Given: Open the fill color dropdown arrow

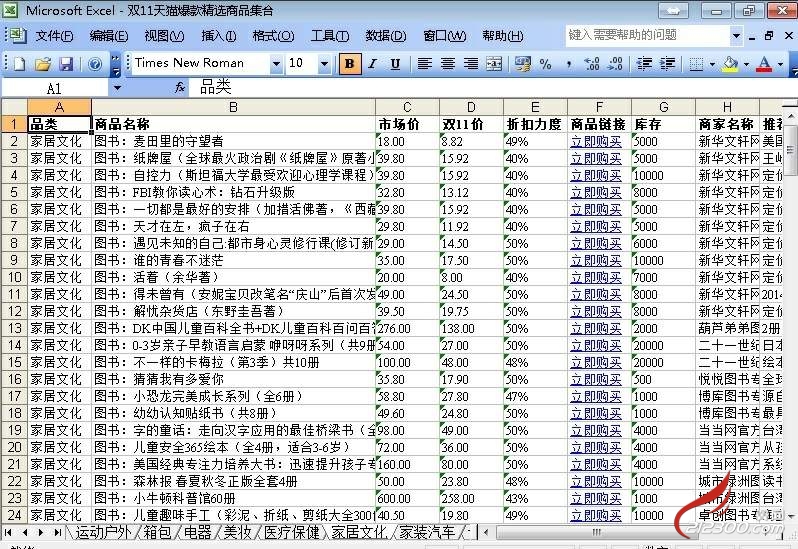Looking at the screenshot, I should 747,64.
